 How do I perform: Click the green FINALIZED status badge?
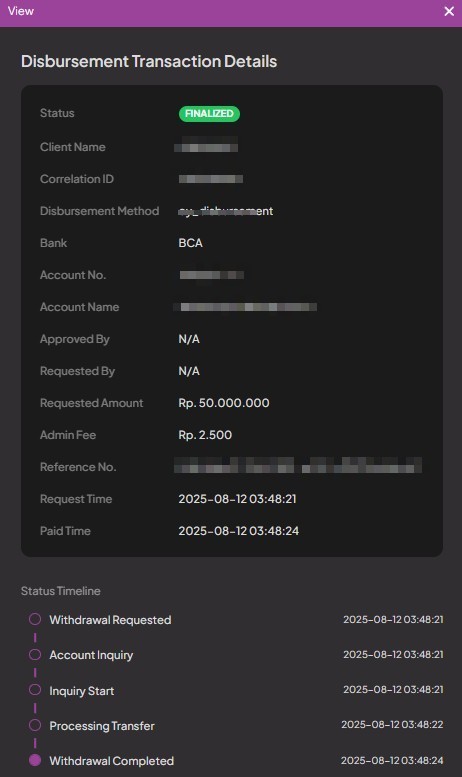point(209,113)
